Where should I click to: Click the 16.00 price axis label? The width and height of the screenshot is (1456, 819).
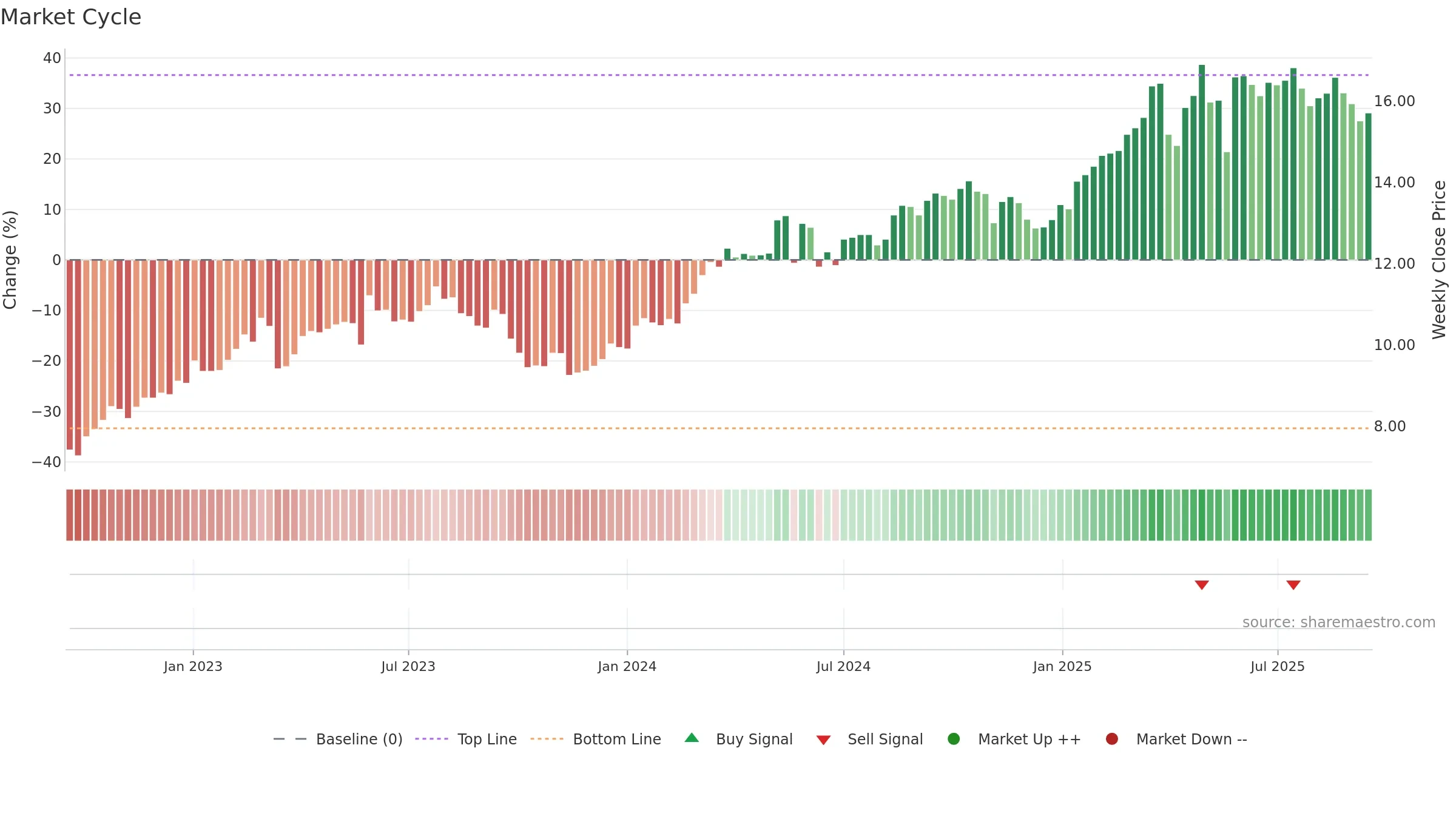point(1394,101)
